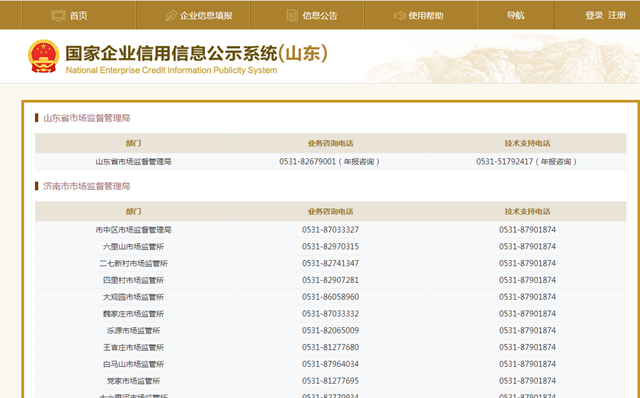
Task: Click the 六里山市场监管所 entry
Action: point(133,247)
